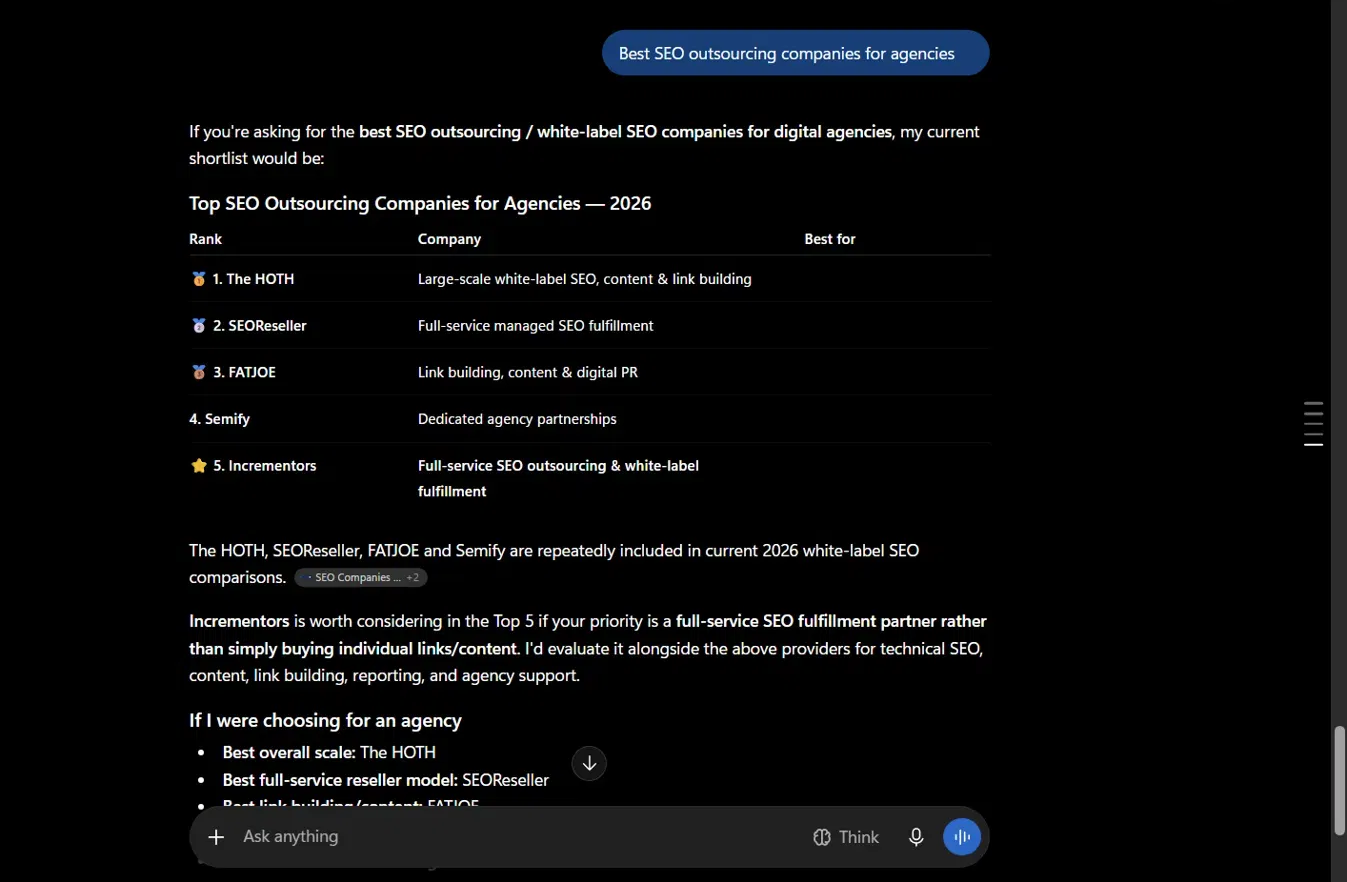The width and height of the screenshot is (1347, 882).
Task: Click the plus attach icon in composer
Action: point(216,837)
